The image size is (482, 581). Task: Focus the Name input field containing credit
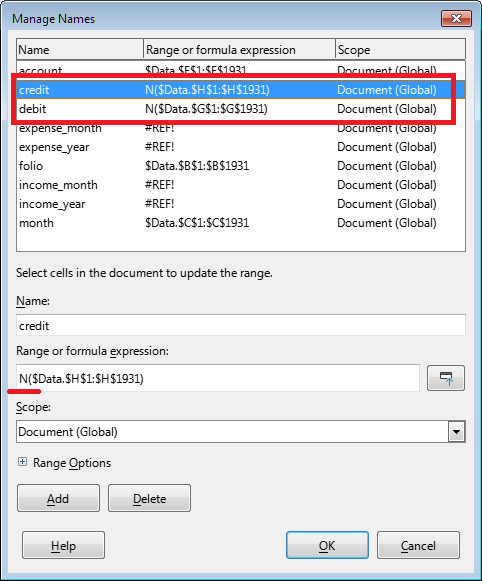point(241,325)
